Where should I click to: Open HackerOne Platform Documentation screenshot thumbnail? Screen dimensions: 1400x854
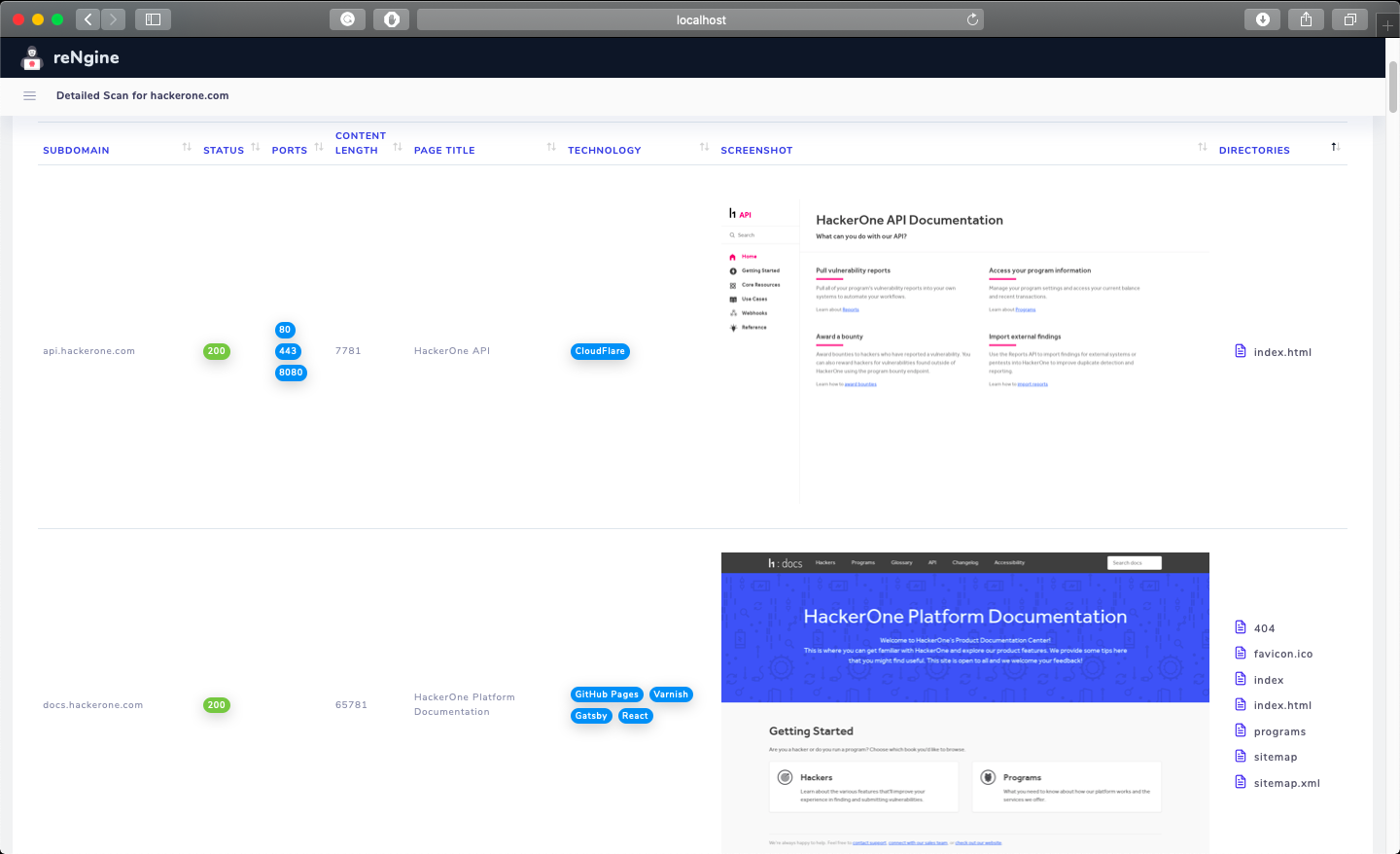point(965,703)
